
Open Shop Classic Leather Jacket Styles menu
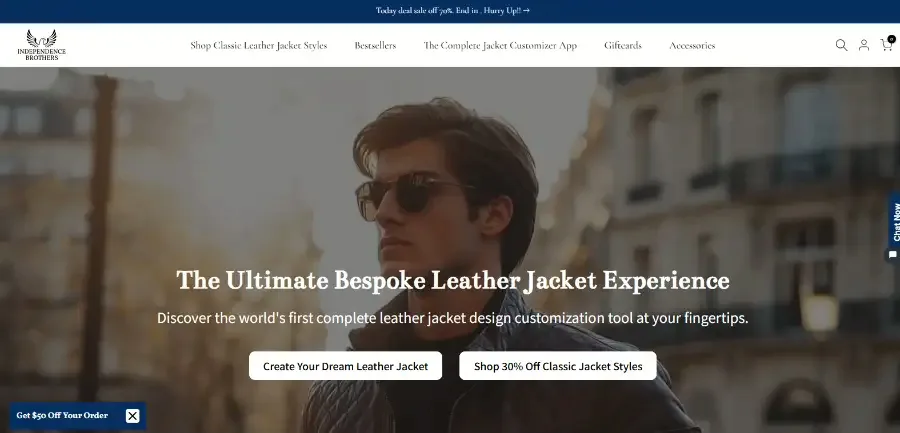tap(259, 45)
